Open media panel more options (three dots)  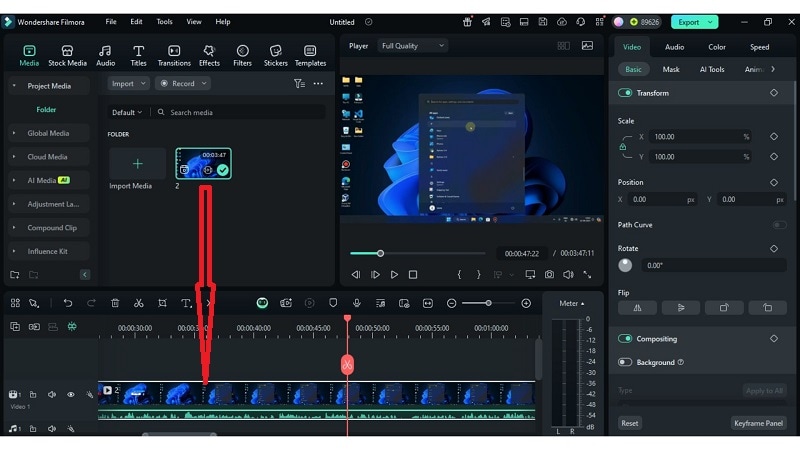tap(318, 84)
